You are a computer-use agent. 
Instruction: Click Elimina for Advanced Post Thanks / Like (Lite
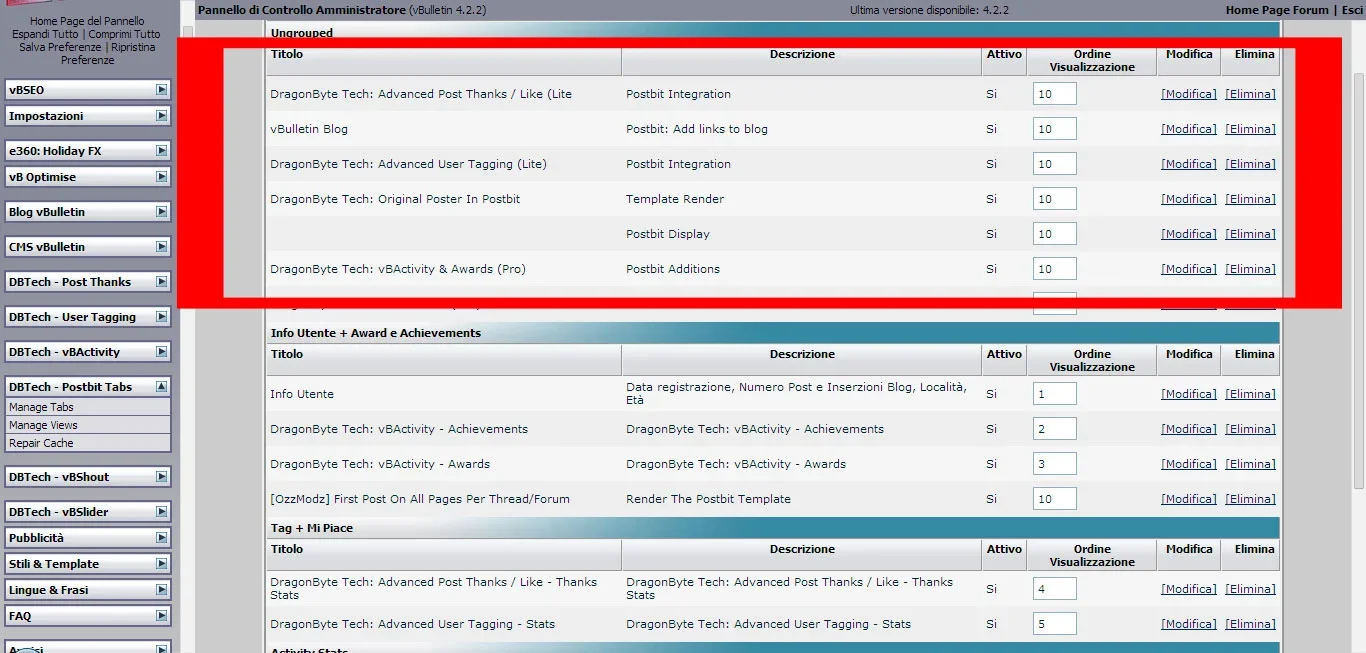click(1251, 94)
